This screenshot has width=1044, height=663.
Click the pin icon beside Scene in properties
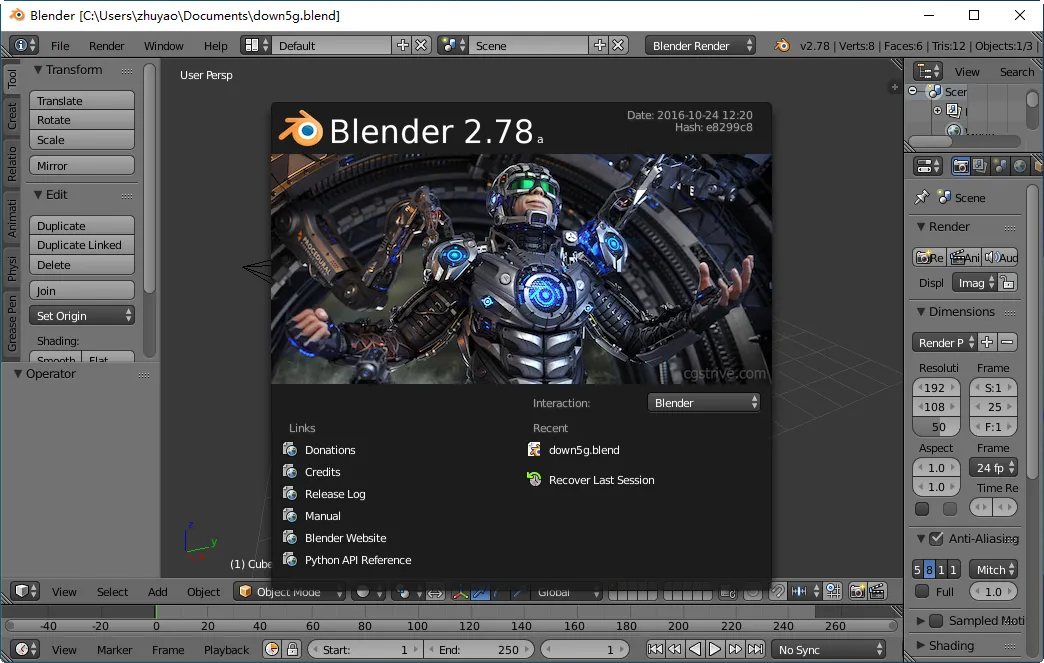click(921, 198)
